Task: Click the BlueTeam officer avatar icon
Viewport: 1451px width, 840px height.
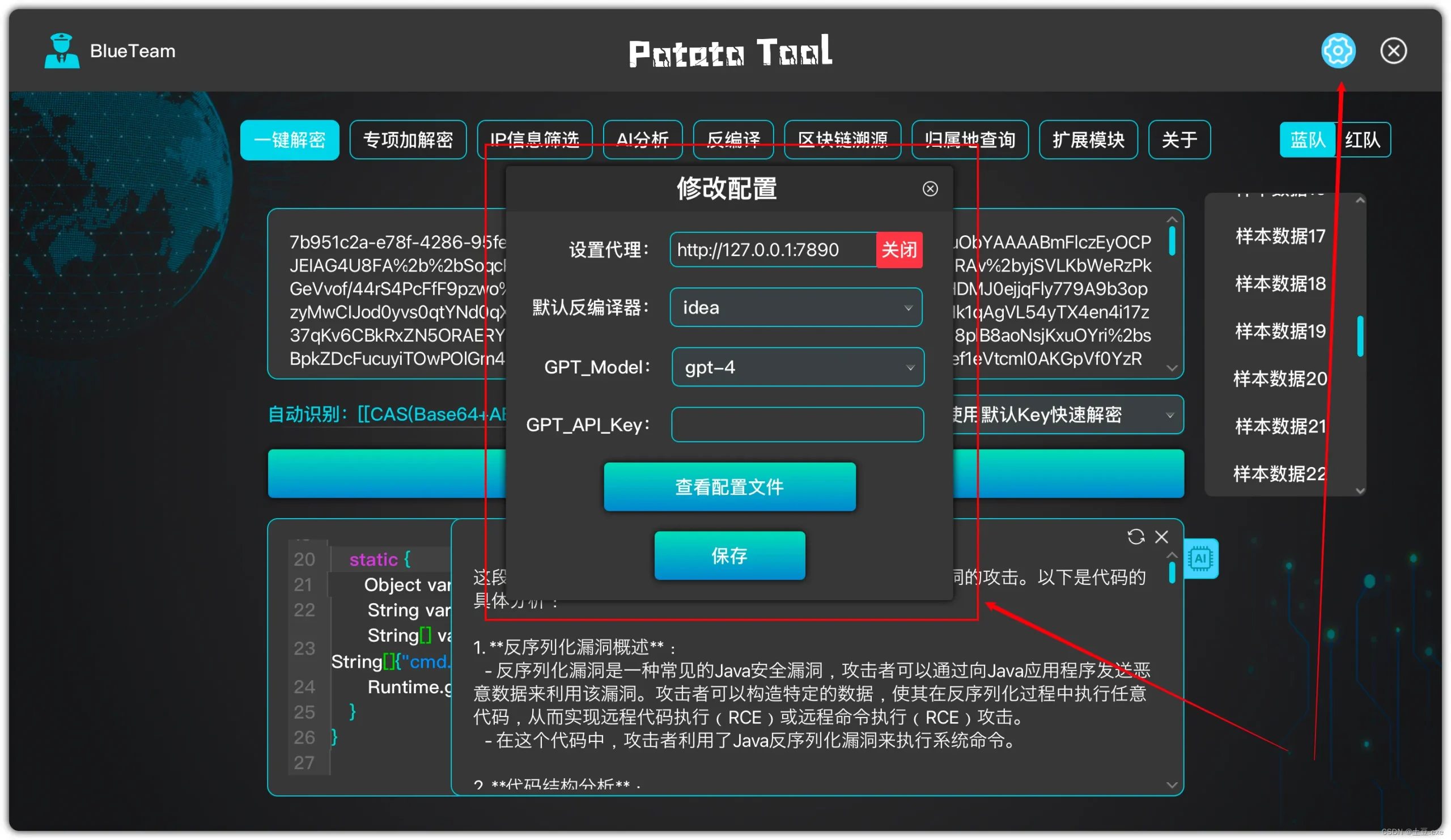Action: tap(62, 50)
